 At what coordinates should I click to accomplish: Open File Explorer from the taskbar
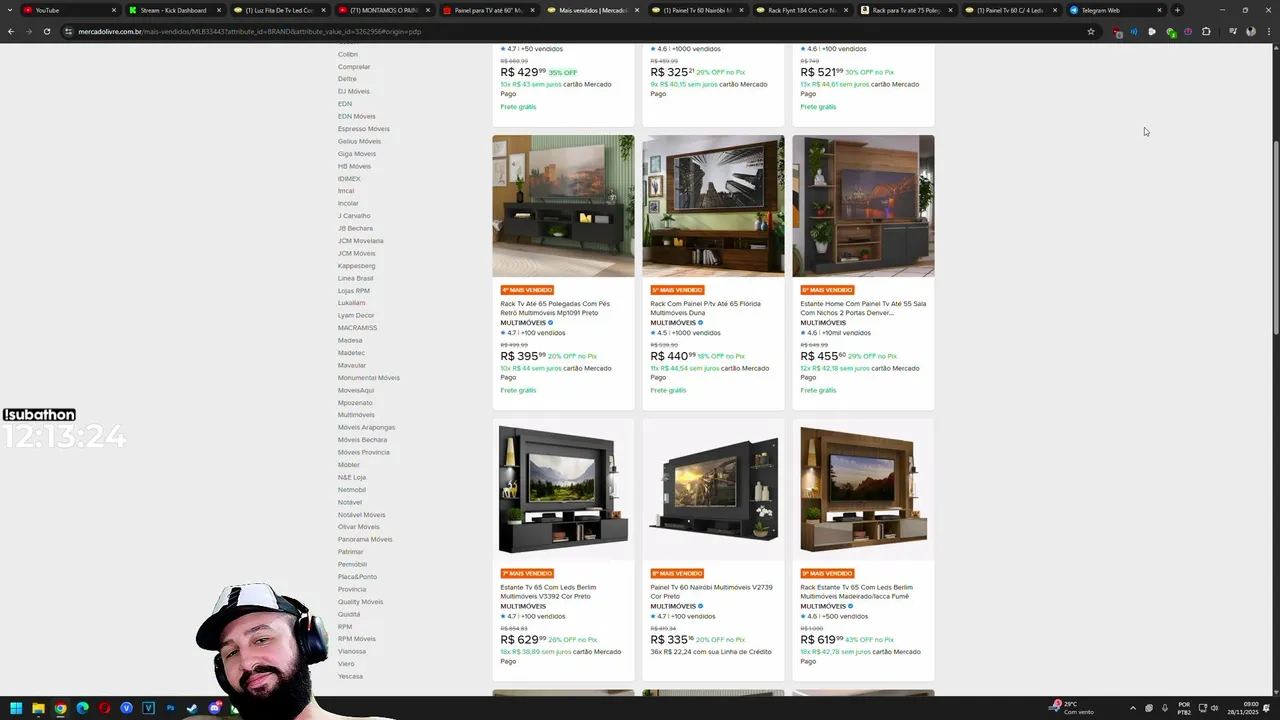click(x=38, y=708)
